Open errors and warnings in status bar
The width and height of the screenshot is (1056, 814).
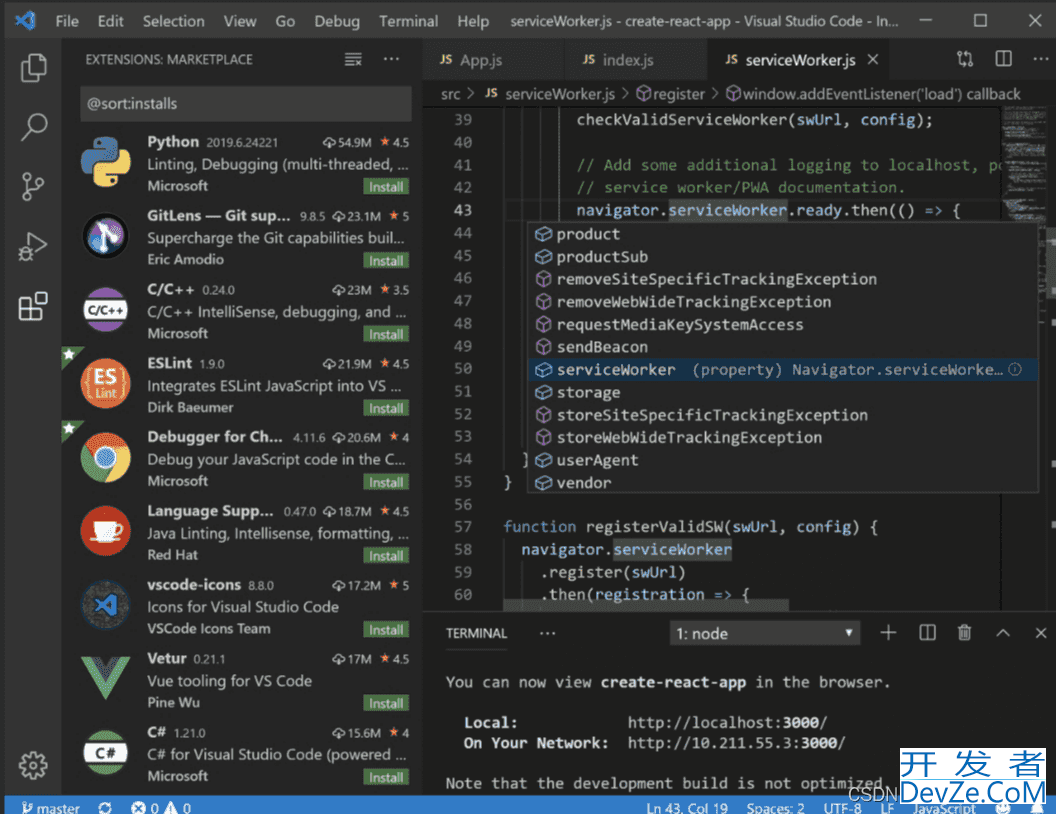(x=161, y=807)
